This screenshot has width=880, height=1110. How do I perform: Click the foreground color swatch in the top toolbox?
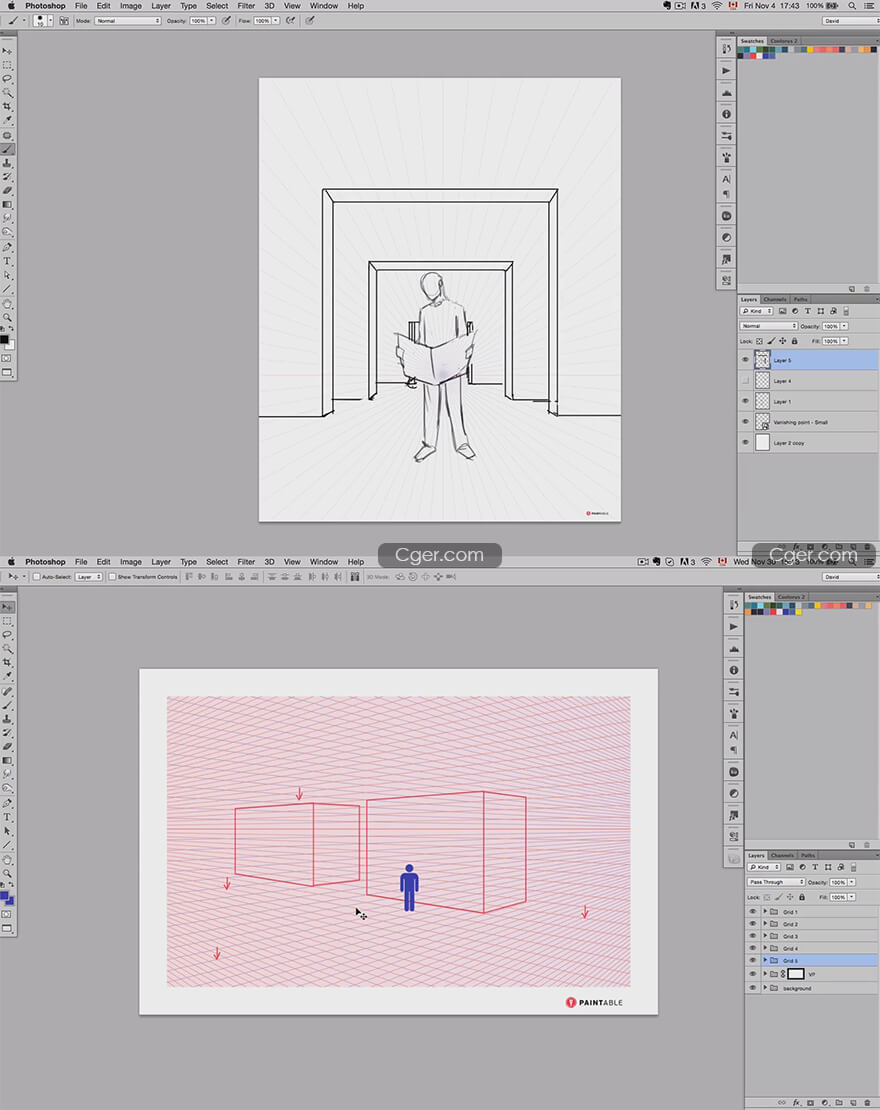click(4, 339)
